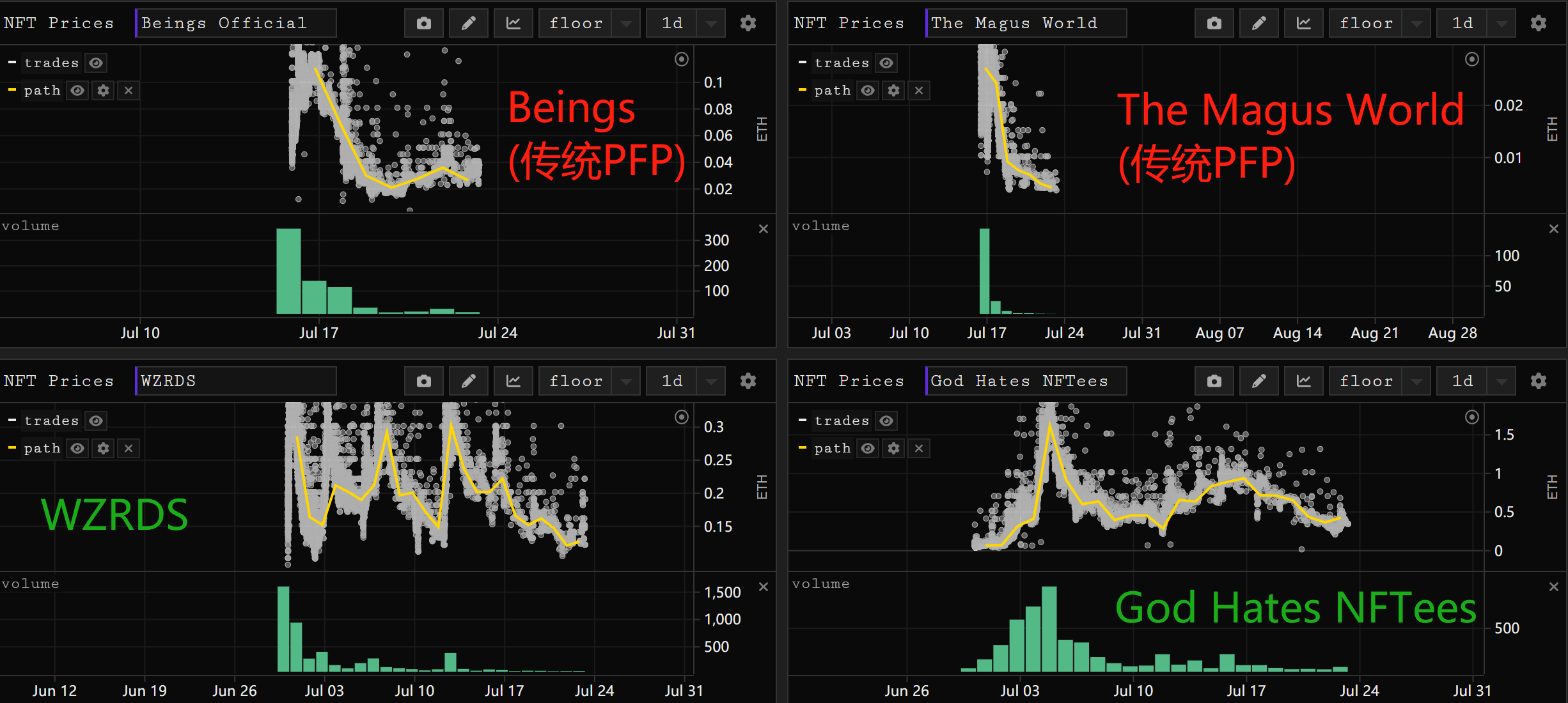This screenshot has width=1568, height=703.
Task: Open the settings gear of the WZRDS panel
Action: tap(748, 382)
